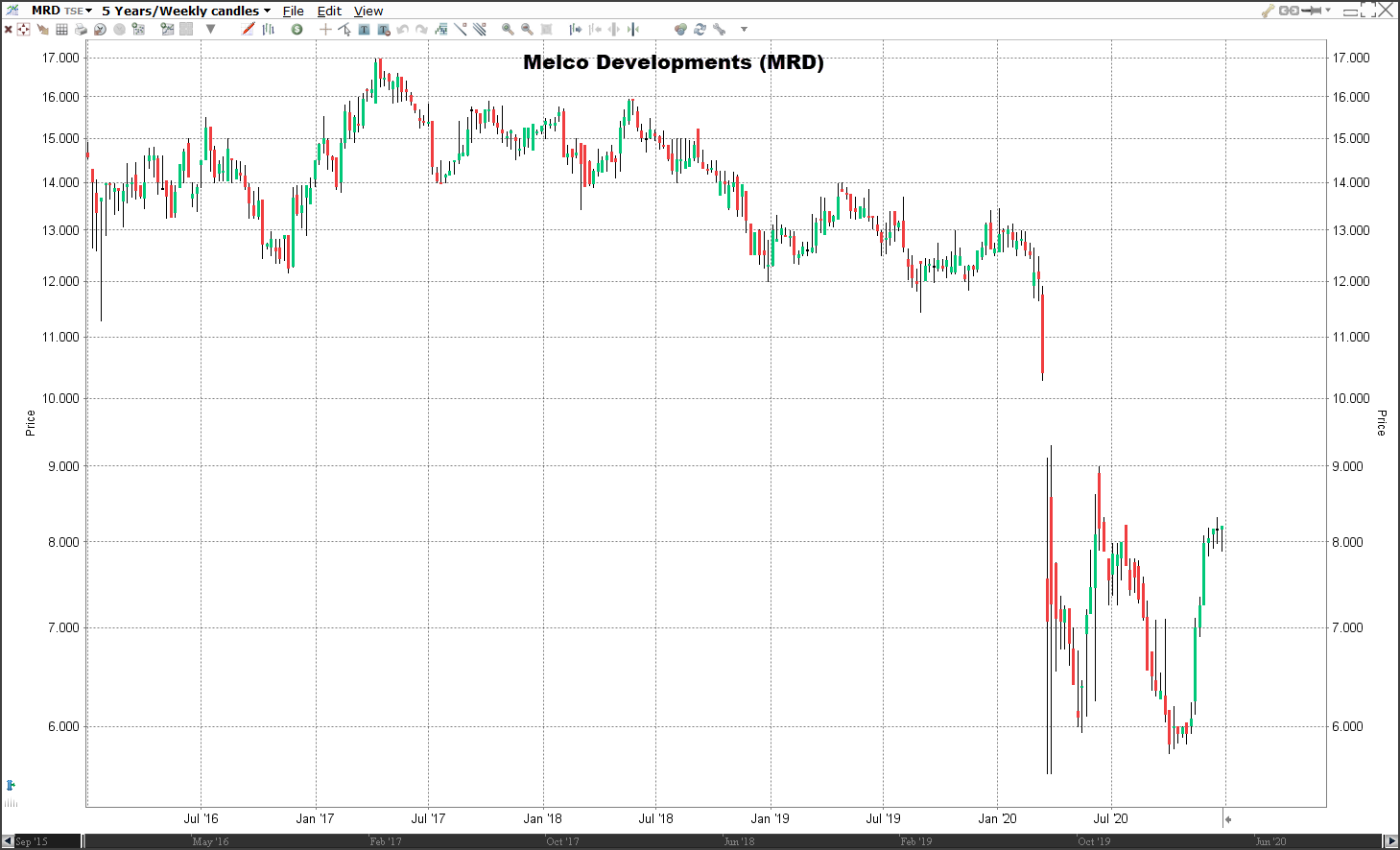Viewport: 1400px width, 850px height.
Task: Open the File menu
Action: [294, 11]
